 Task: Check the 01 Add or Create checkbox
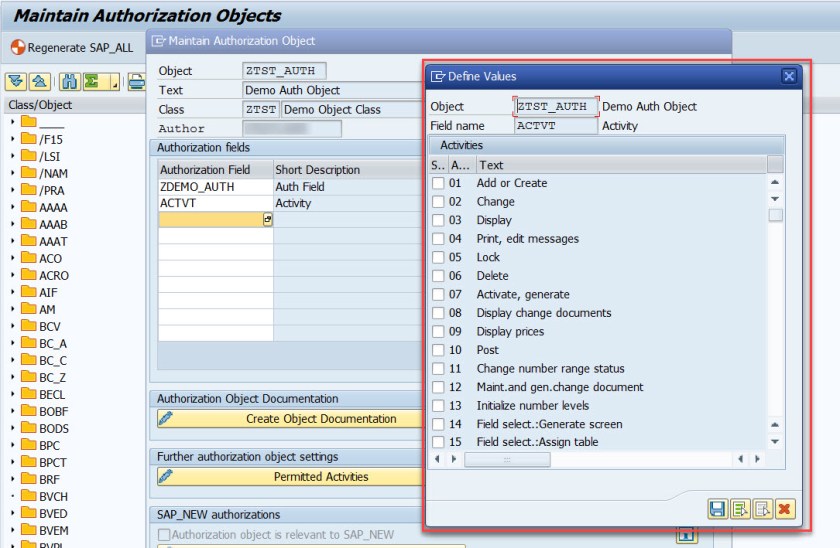[438, 183]
